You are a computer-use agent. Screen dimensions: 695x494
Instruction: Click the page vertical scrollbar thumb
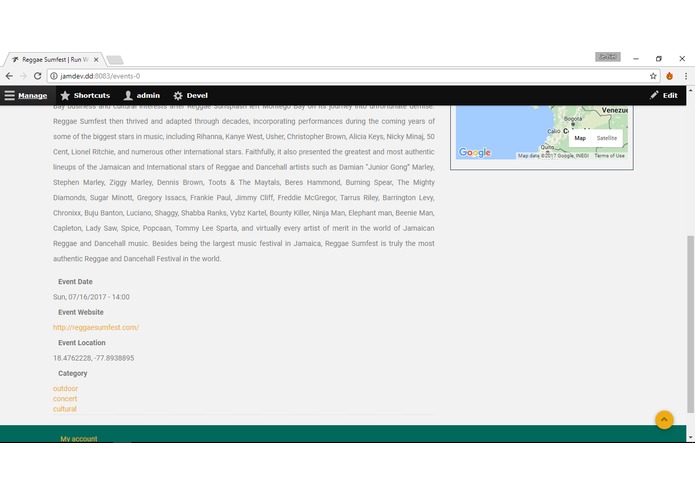click(x=690, y=324)
